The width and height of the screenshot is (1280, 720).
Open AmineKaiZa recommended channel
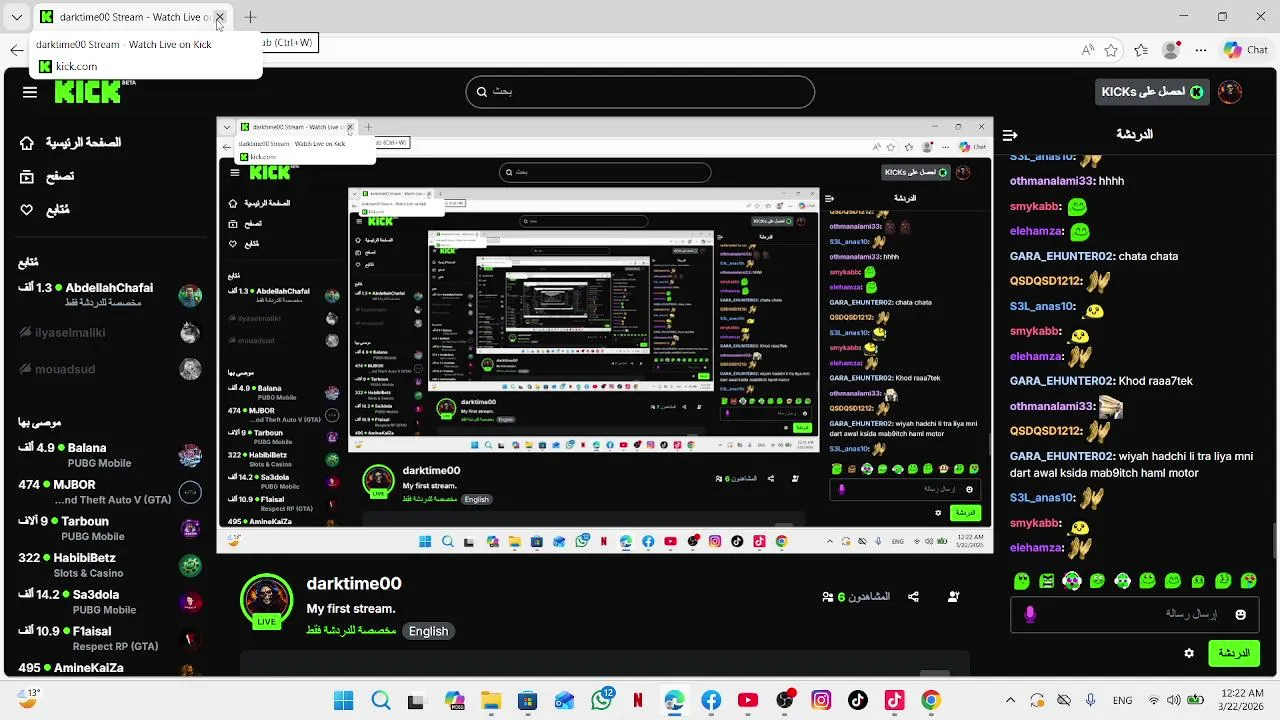[110, 668]
